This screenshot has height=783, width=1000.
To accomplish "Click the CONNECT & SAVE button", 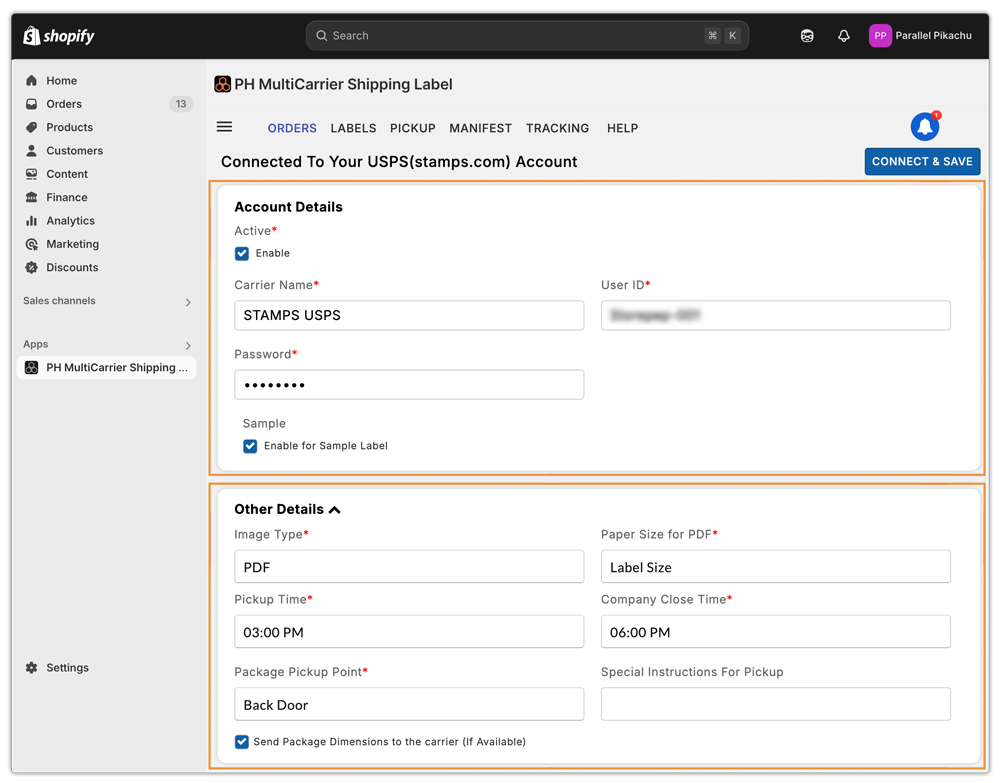I will pos(922,161).
